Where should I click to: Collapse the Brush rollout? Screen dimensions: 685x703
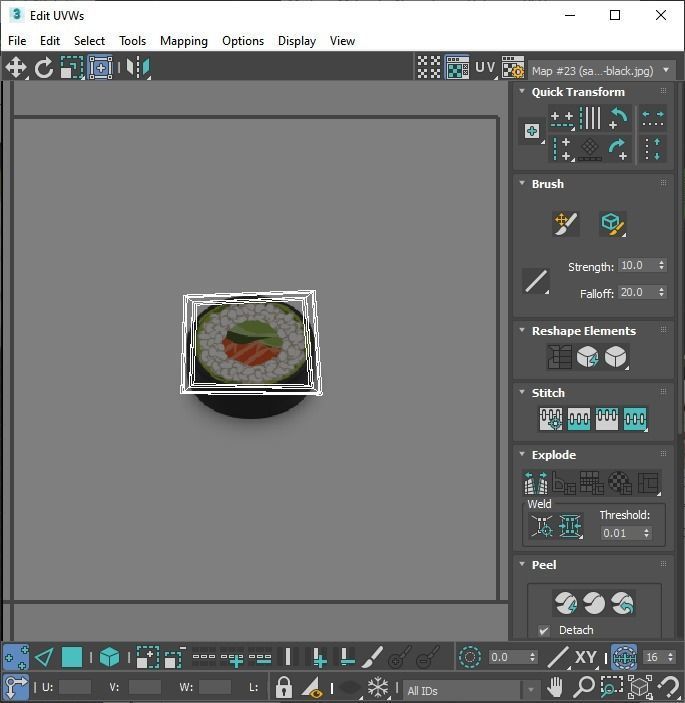tap(522, 183)
